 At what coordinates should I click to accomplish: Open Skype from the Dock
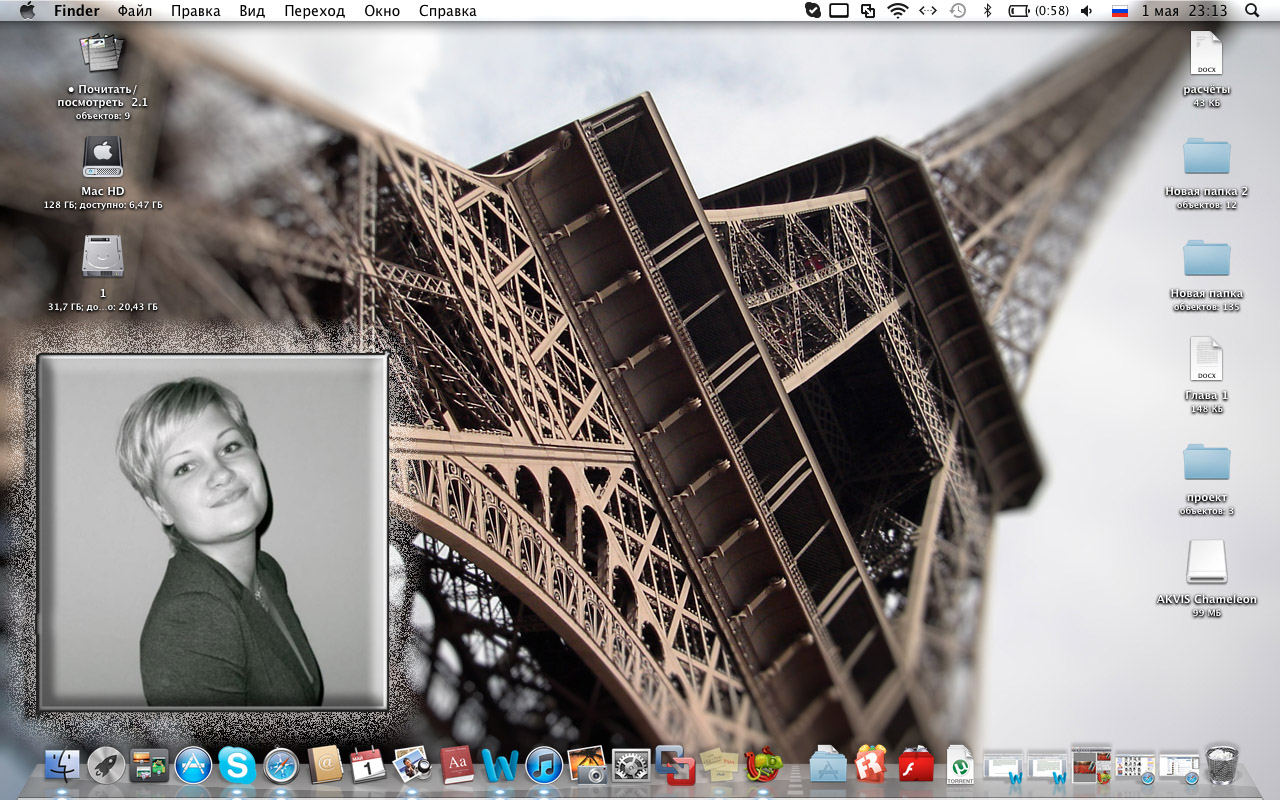(x=237, y=766)
